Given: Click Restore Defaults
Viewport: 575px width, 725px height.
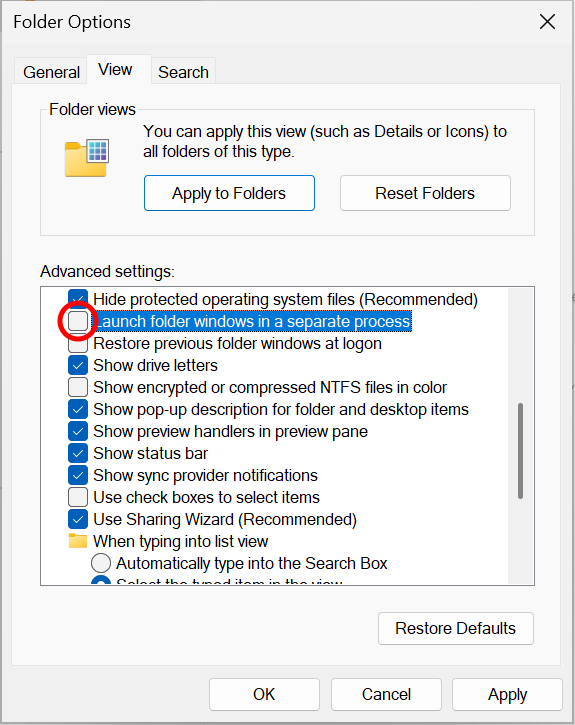Looking at the screenshot, I should tap(456, 628).
